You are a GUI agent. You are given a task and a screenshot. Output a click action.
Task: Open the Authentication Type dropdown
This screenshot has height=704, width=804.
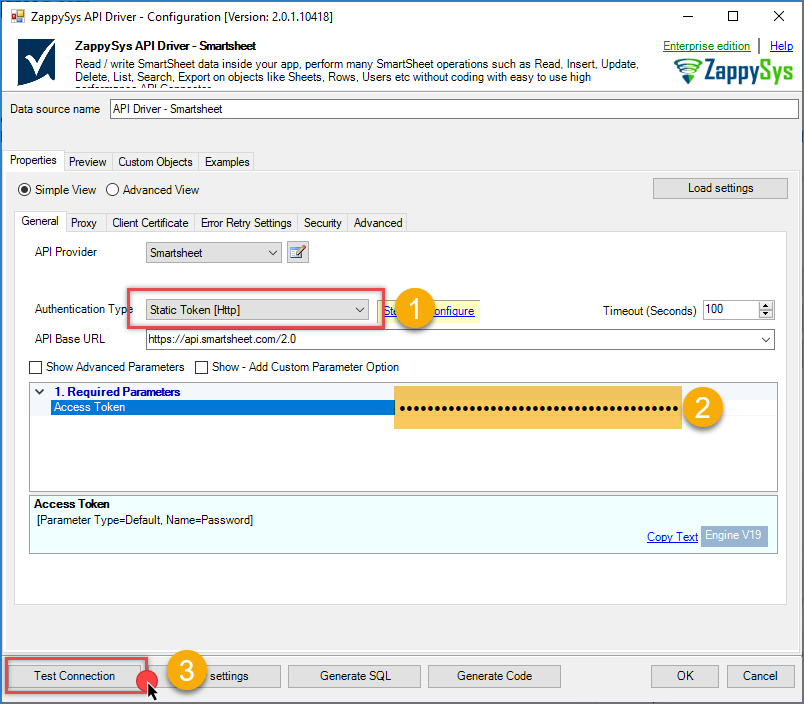257,310
